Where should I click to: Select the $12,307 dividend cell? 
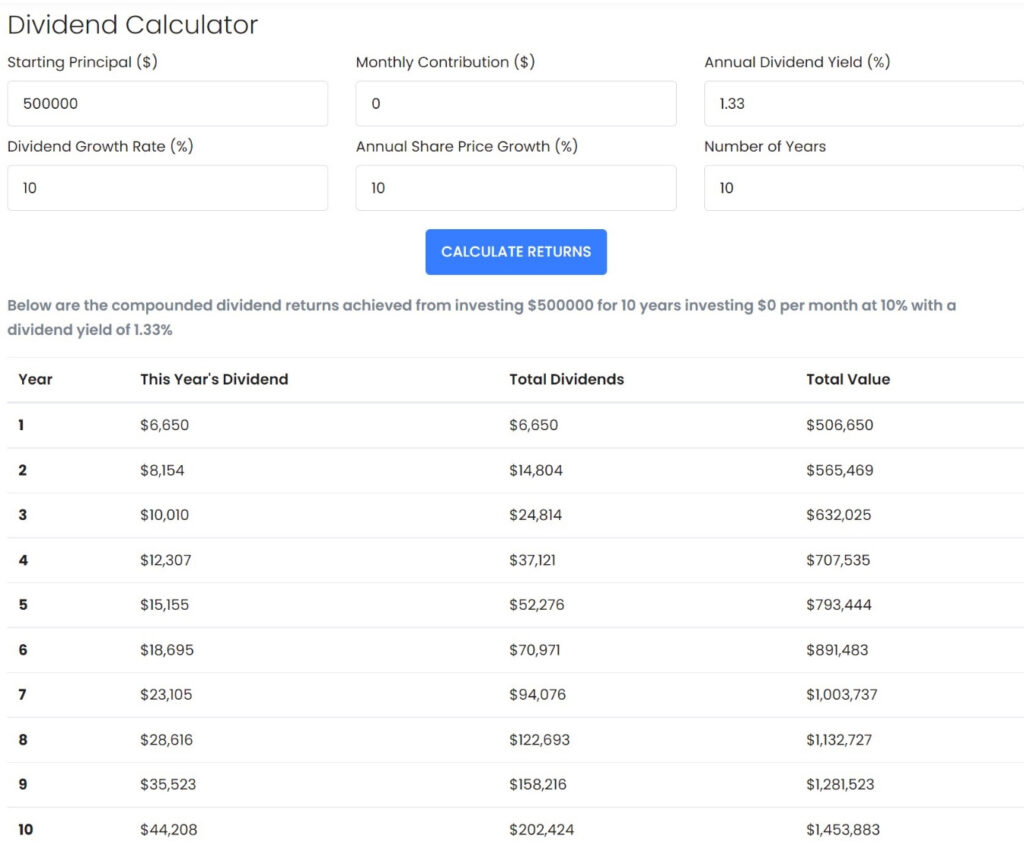click(166, 560)
